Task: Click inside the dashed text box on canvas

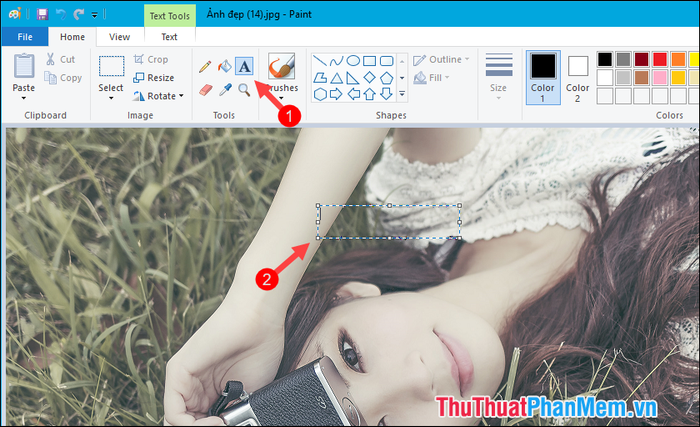Action: [389, 222]
